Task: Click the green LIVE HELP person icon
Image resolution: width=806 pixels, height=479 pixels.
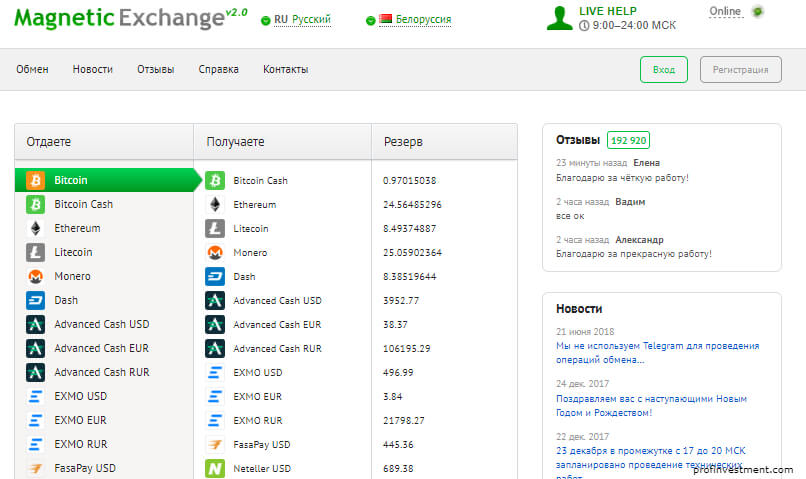Action: point(560,18)
